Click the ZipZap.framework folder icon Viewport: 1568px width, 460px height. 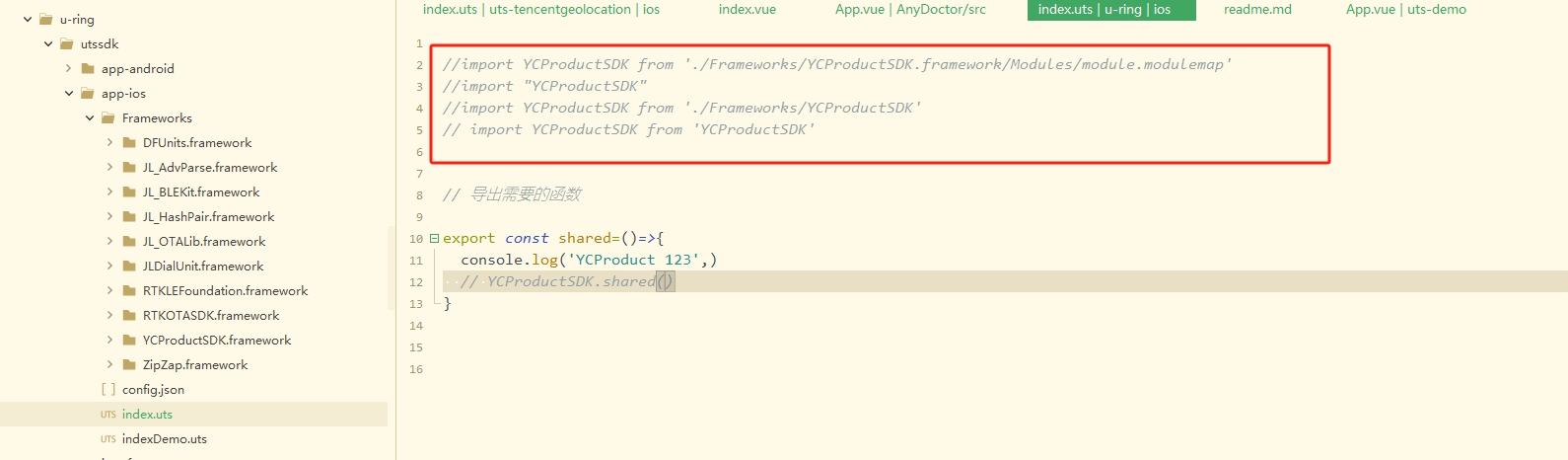[x=129, y=364]
